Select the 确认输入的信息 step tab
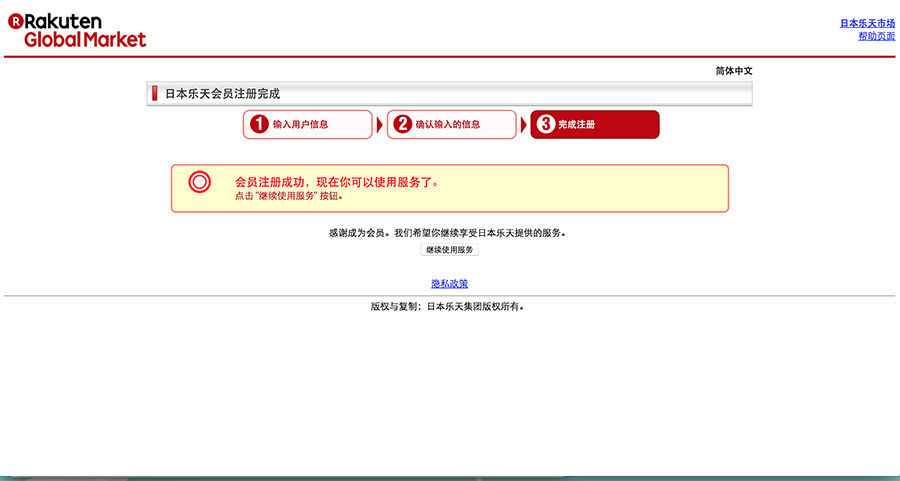The height and width of the screenshot is (481, 900). (x=451, y=125)
